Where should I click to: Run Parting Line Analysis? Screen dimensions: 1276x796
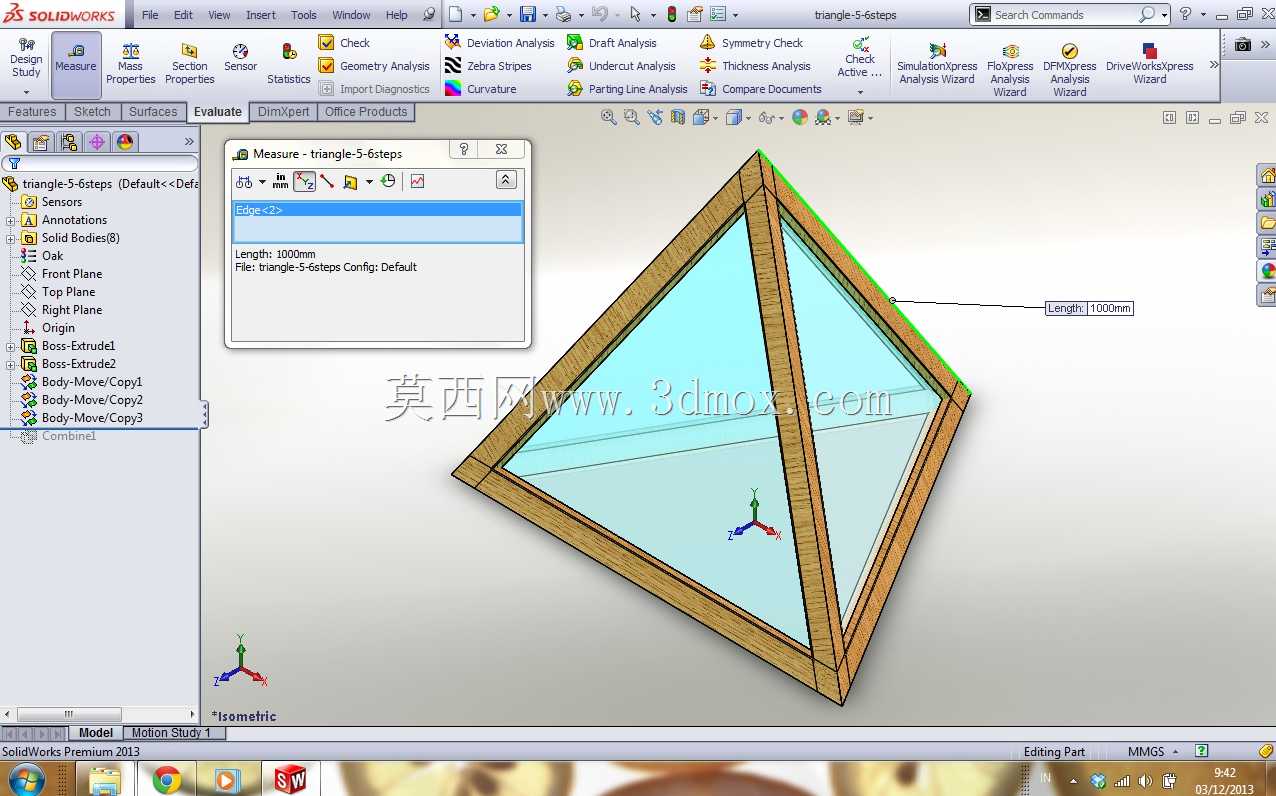point(627,89)
